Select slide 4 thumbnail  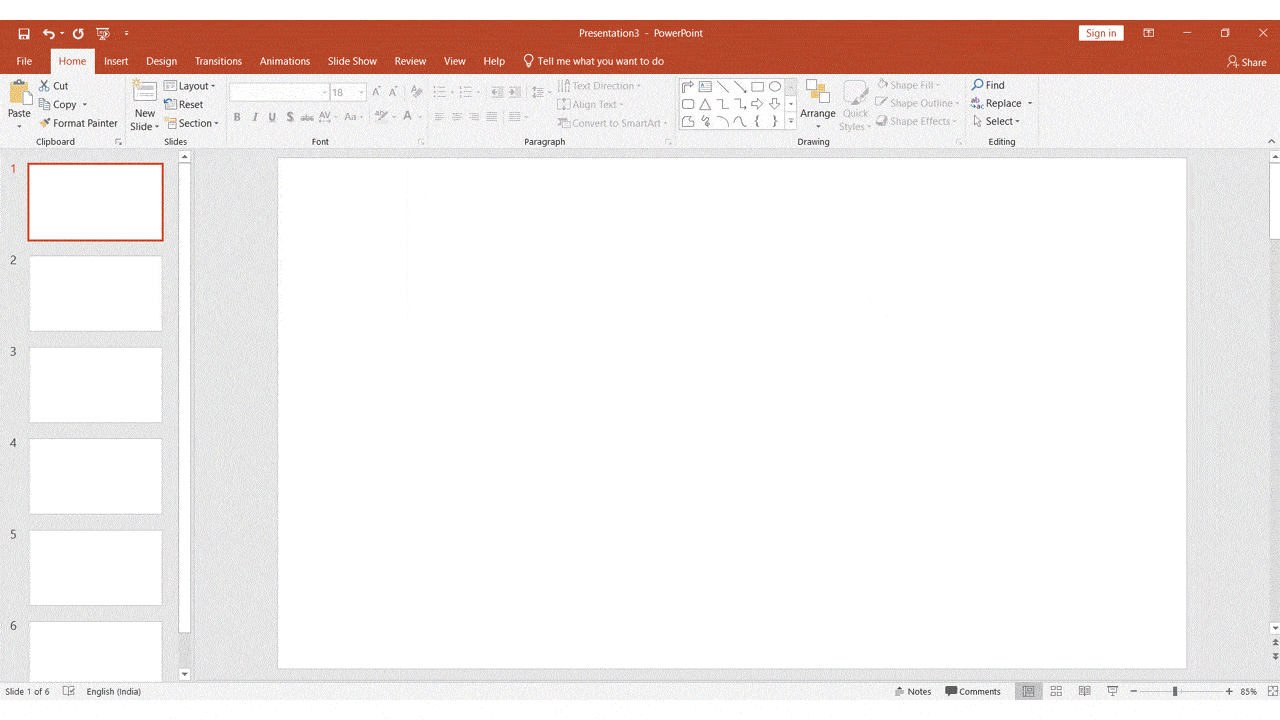click(95, 476)
